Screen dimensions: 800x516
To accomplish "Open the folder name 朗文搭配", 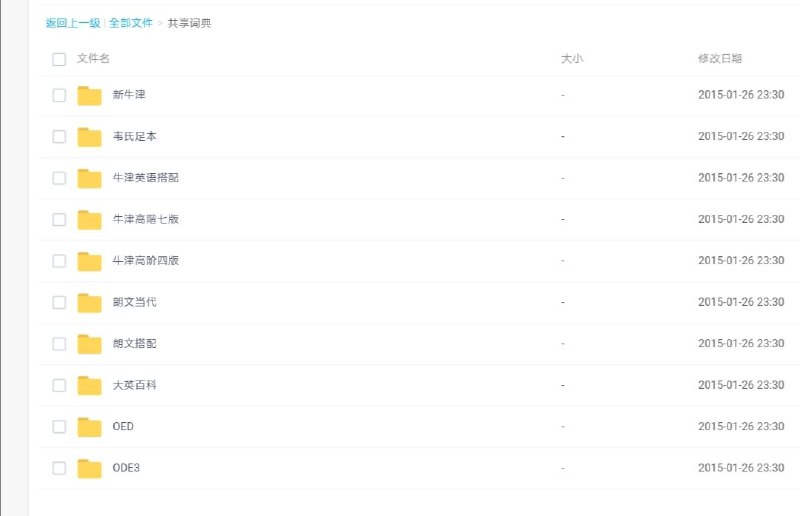I will pos(135,343).
